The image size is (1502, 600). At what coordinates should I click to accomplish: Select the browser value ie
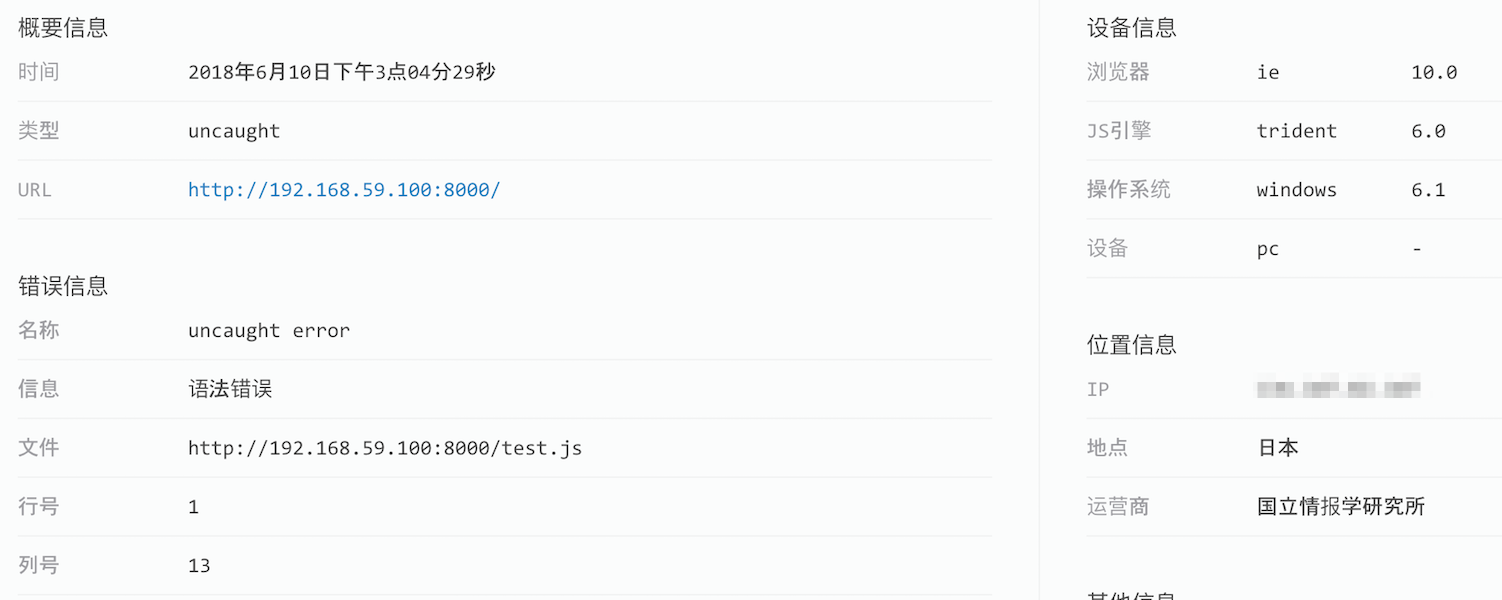pos(1268,71)
